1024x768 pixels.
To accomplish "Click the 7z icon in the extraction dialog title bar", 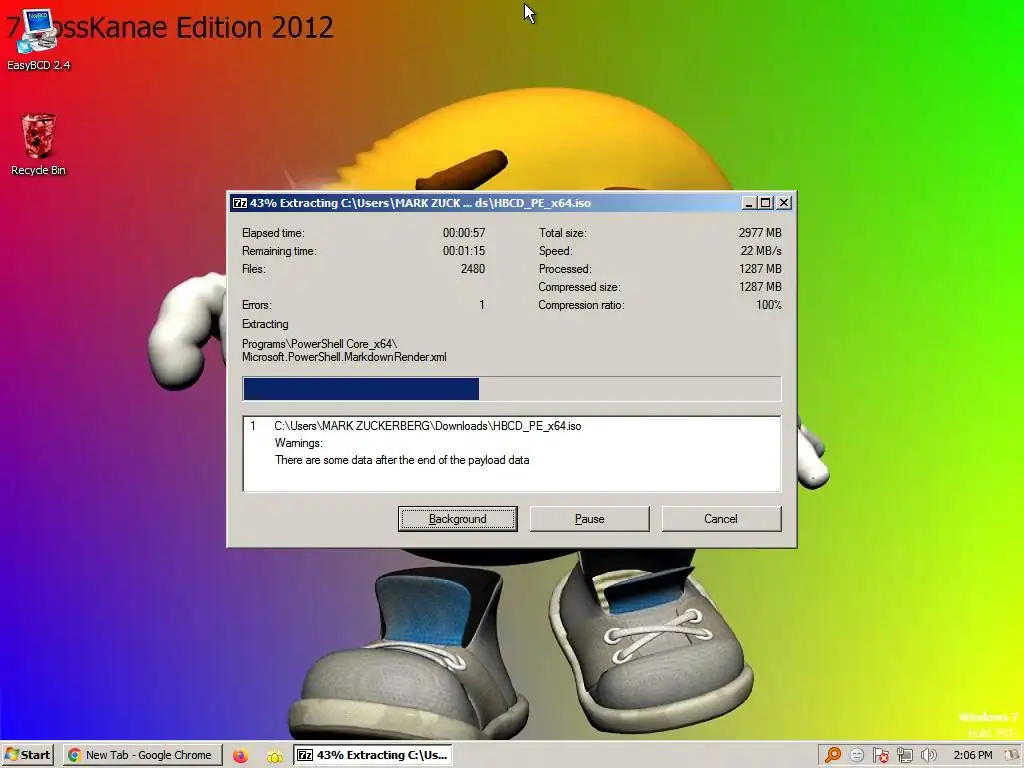I will [x=240, y=203].
